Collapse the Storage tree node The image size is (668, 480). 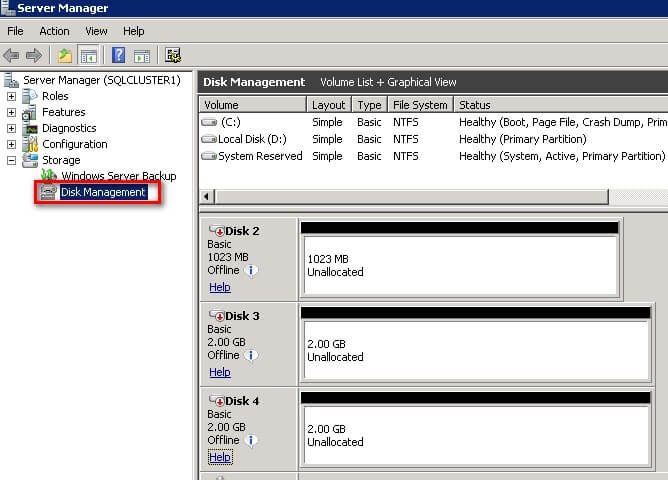[x=12, y=160]
